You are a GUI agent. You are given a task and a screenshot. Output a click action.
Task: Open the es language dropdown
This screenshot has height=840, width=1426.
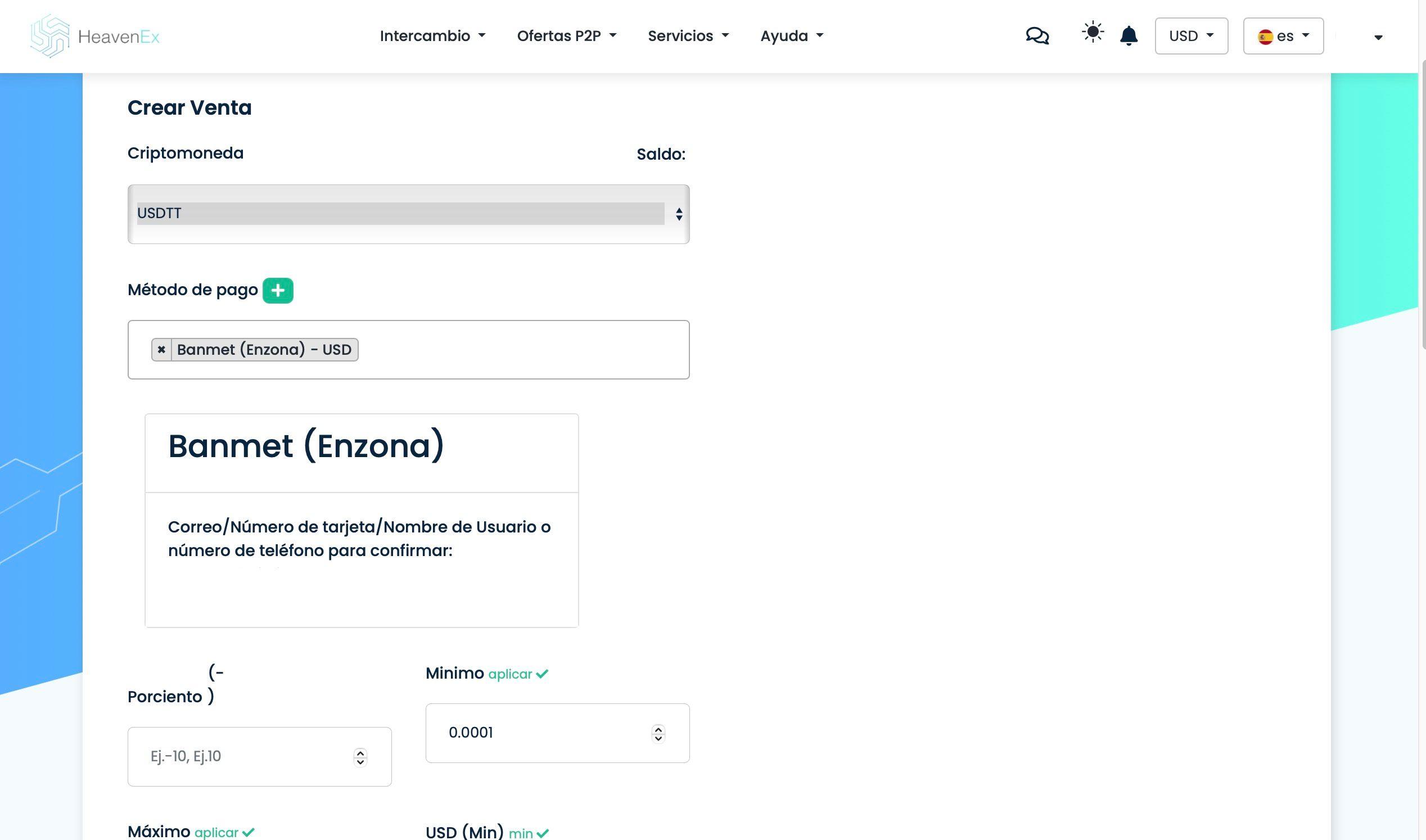[1283, 36]
